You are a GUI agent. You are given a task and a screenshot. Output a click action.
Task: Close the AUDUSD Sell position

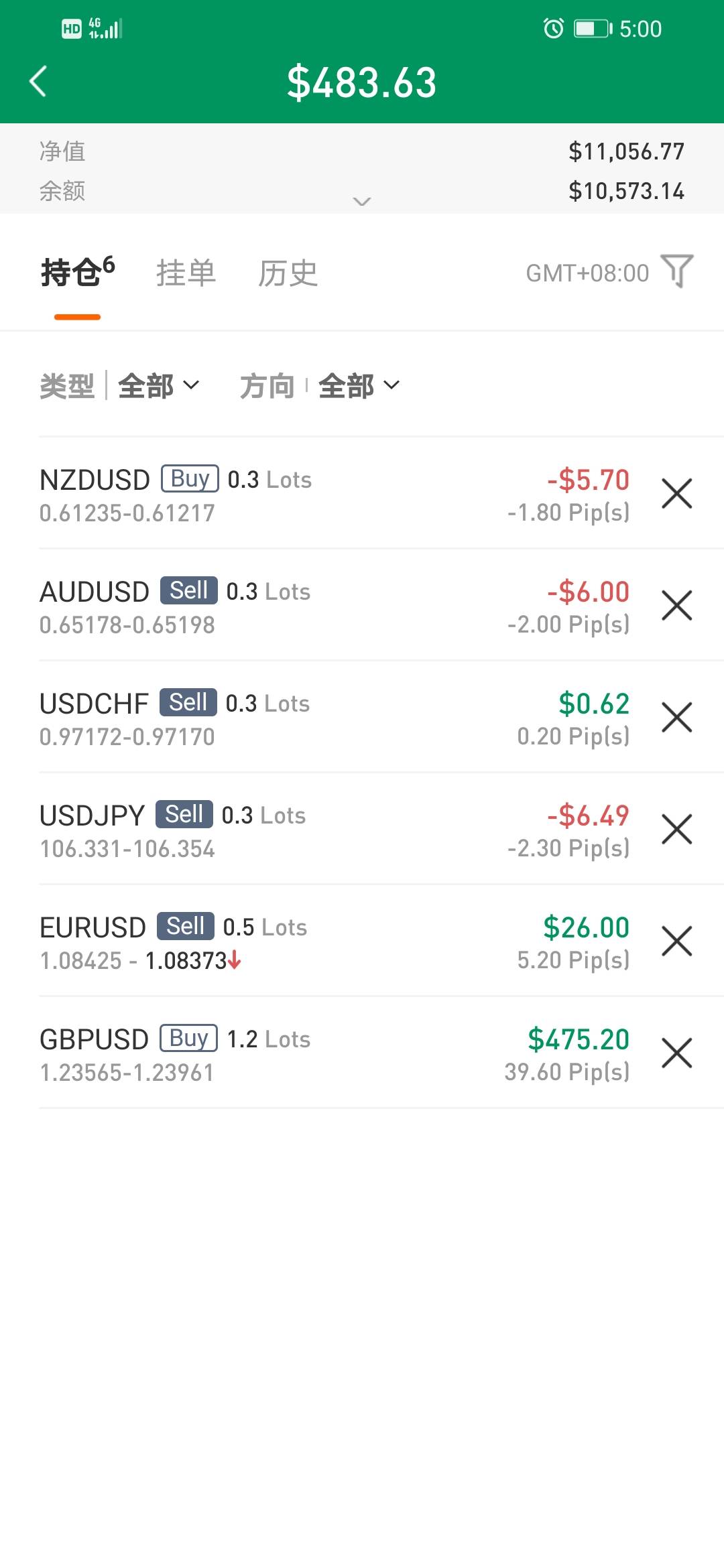coord(676,606)
